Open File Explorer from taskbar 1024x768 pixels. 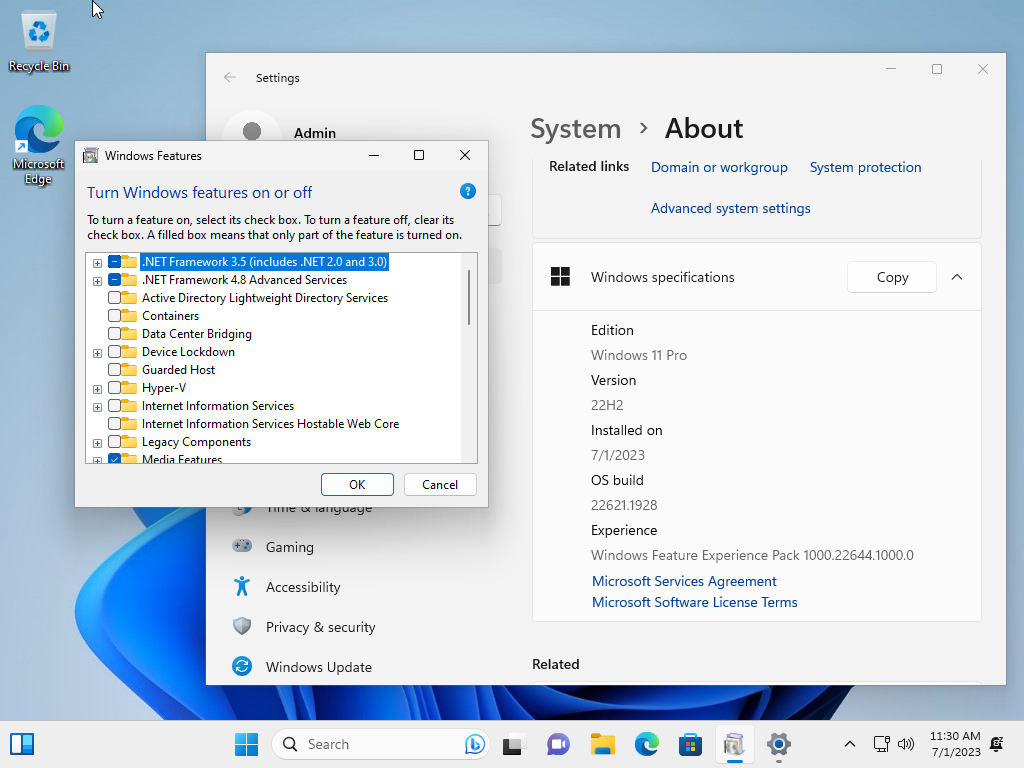[x=602, y=744]
